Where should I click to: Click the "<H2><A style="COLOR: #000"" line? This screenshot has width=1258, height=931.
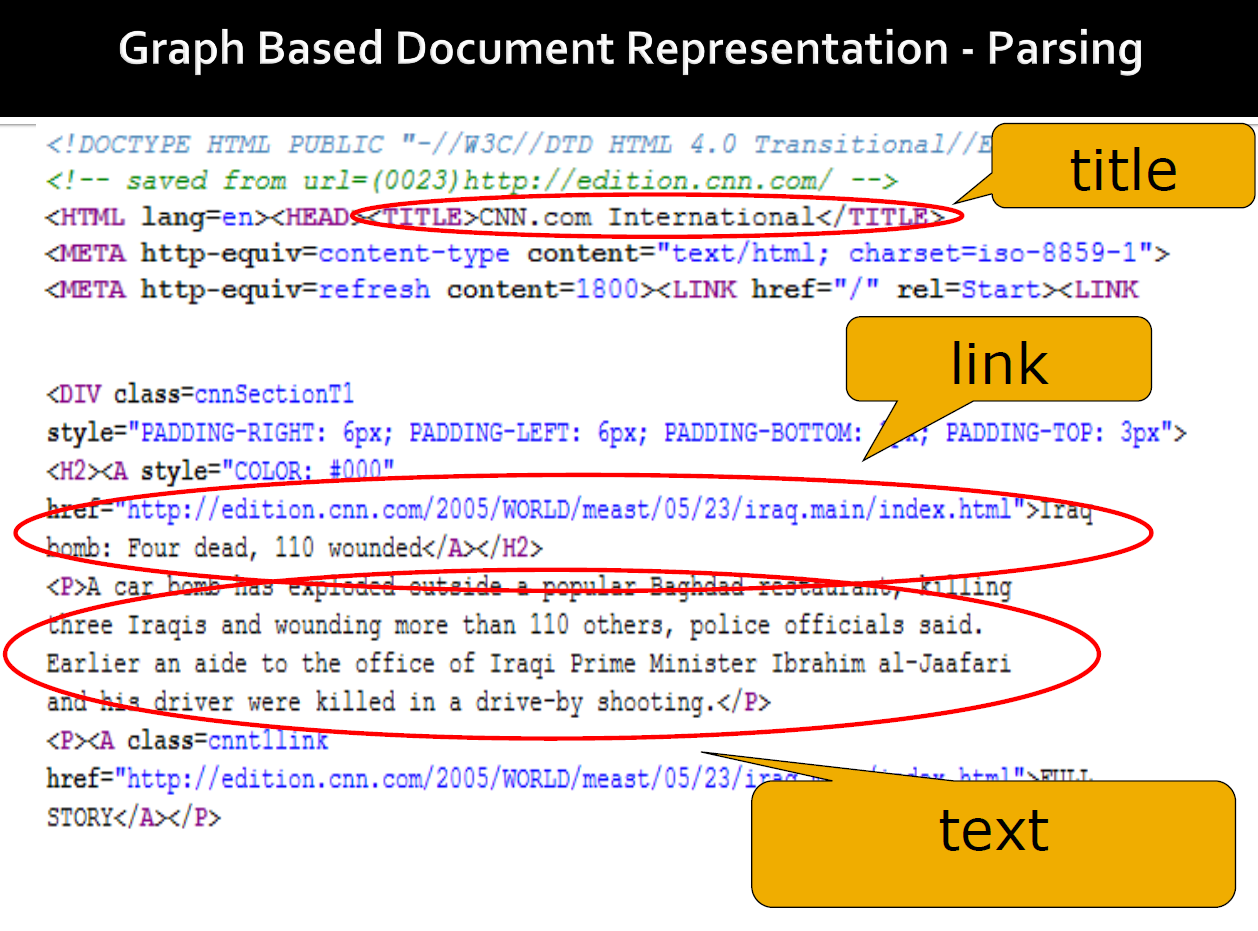point(221,469)
